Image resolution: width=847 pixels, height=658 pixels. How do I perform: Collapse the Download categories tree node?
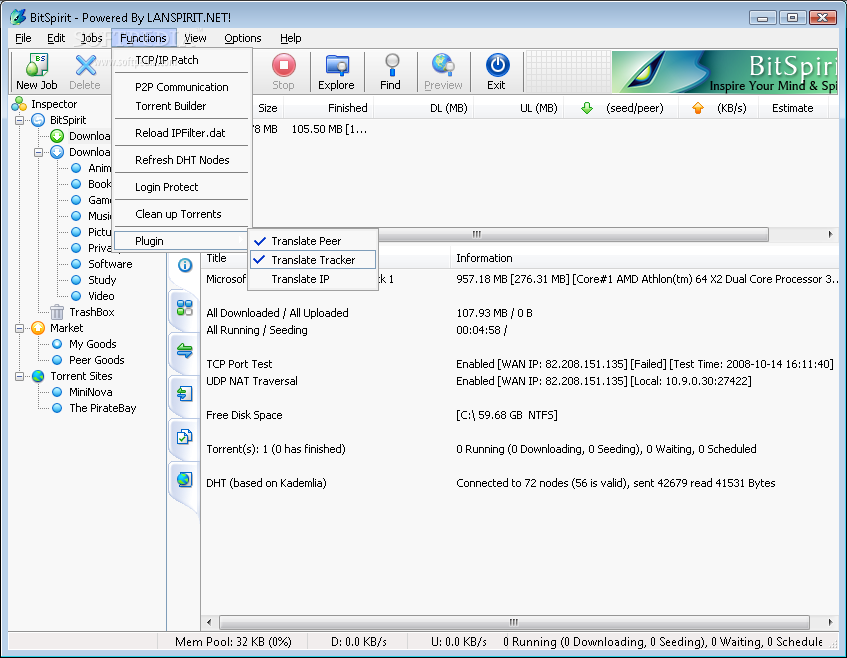coord(38,152)
